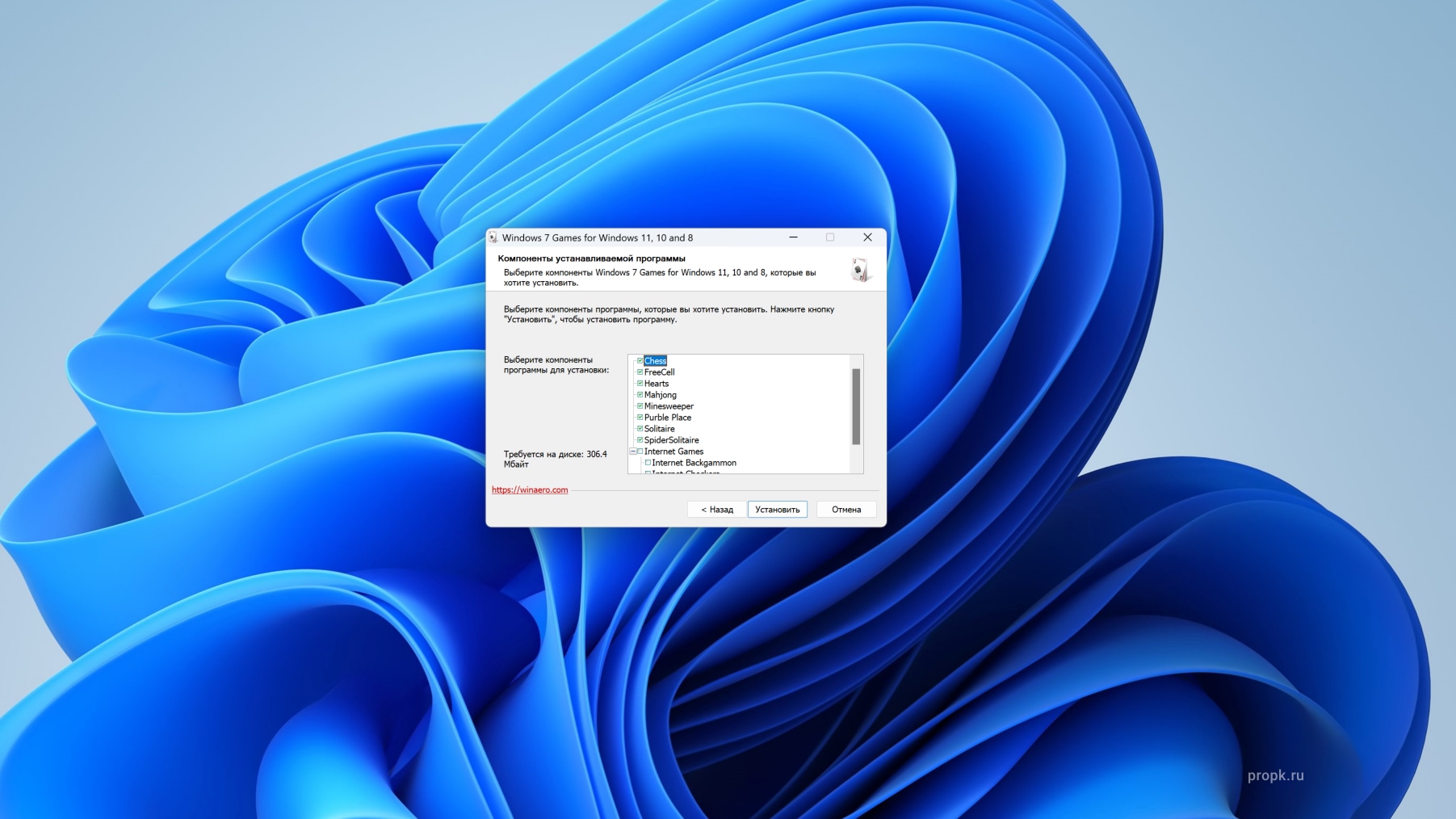Uncheck the Purble Place checkbox
The width and height of the screenshot is (1456, 819).
click(x=640, y=418)
